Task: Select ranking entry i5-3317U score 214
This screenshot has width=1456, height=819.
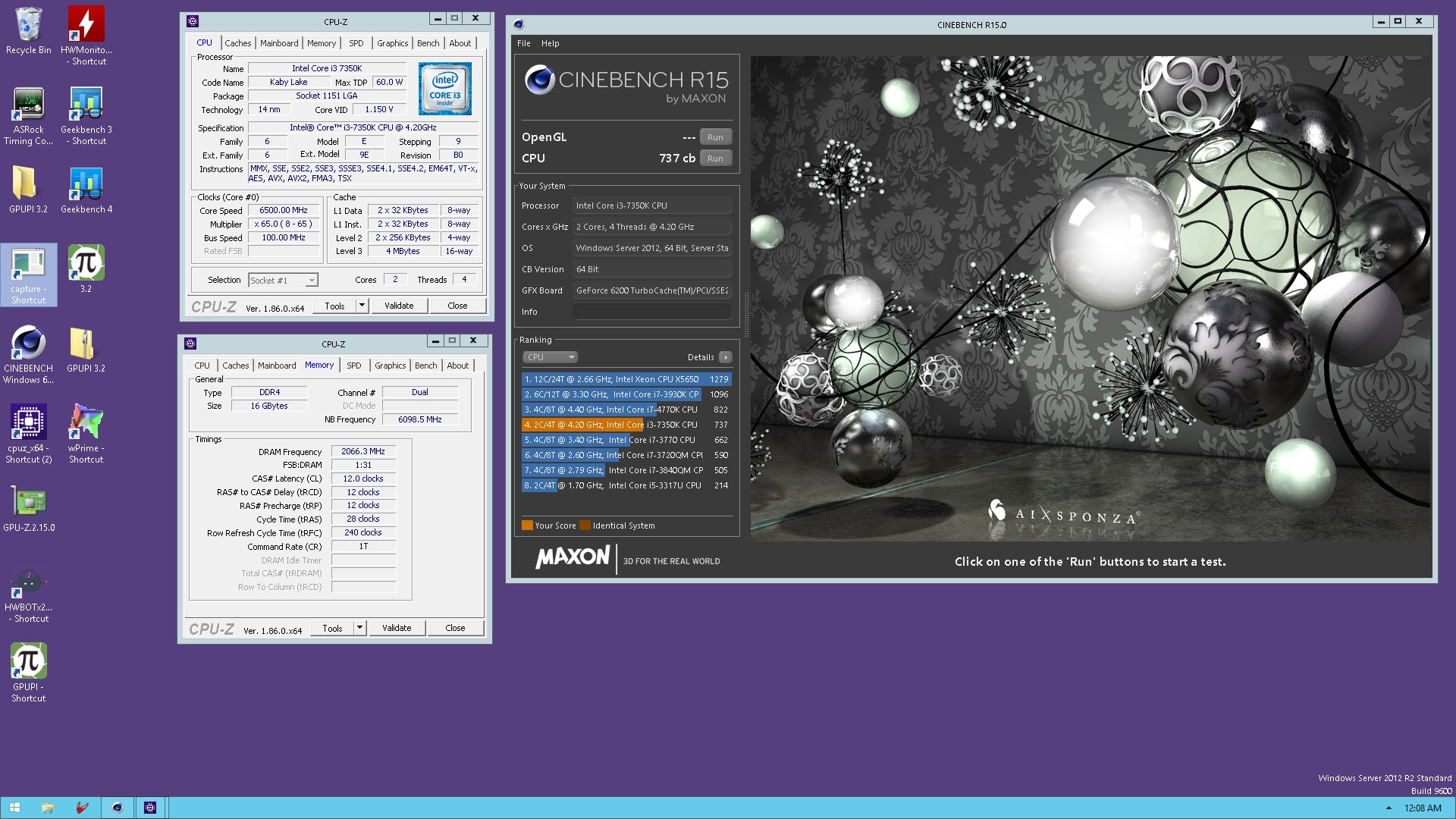Action: coord(626,485)
